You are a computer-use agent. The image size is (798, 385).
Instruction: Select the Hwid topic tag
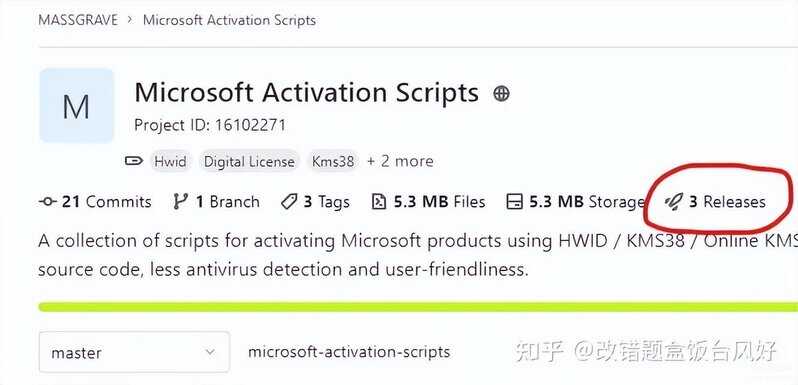(x=170, y=161)
